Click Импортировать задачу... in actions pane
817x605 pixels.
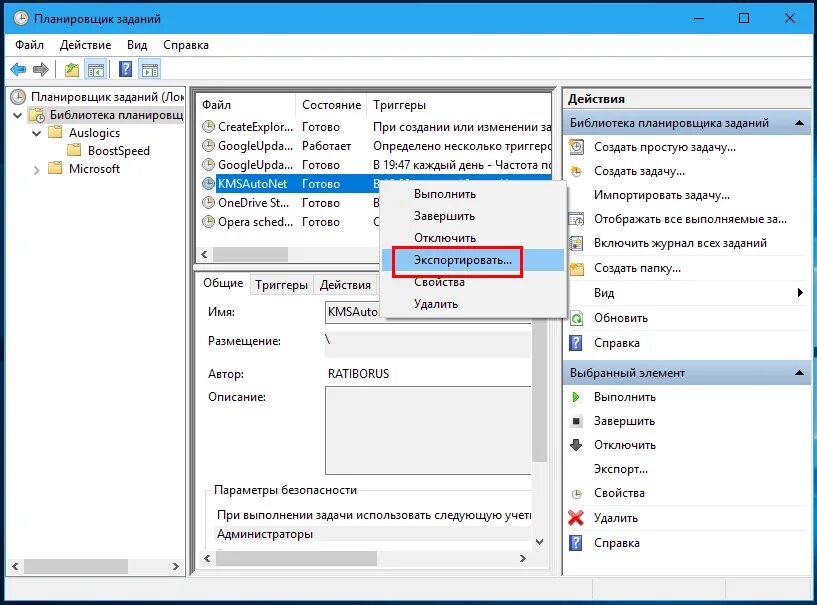coord(662,195)
